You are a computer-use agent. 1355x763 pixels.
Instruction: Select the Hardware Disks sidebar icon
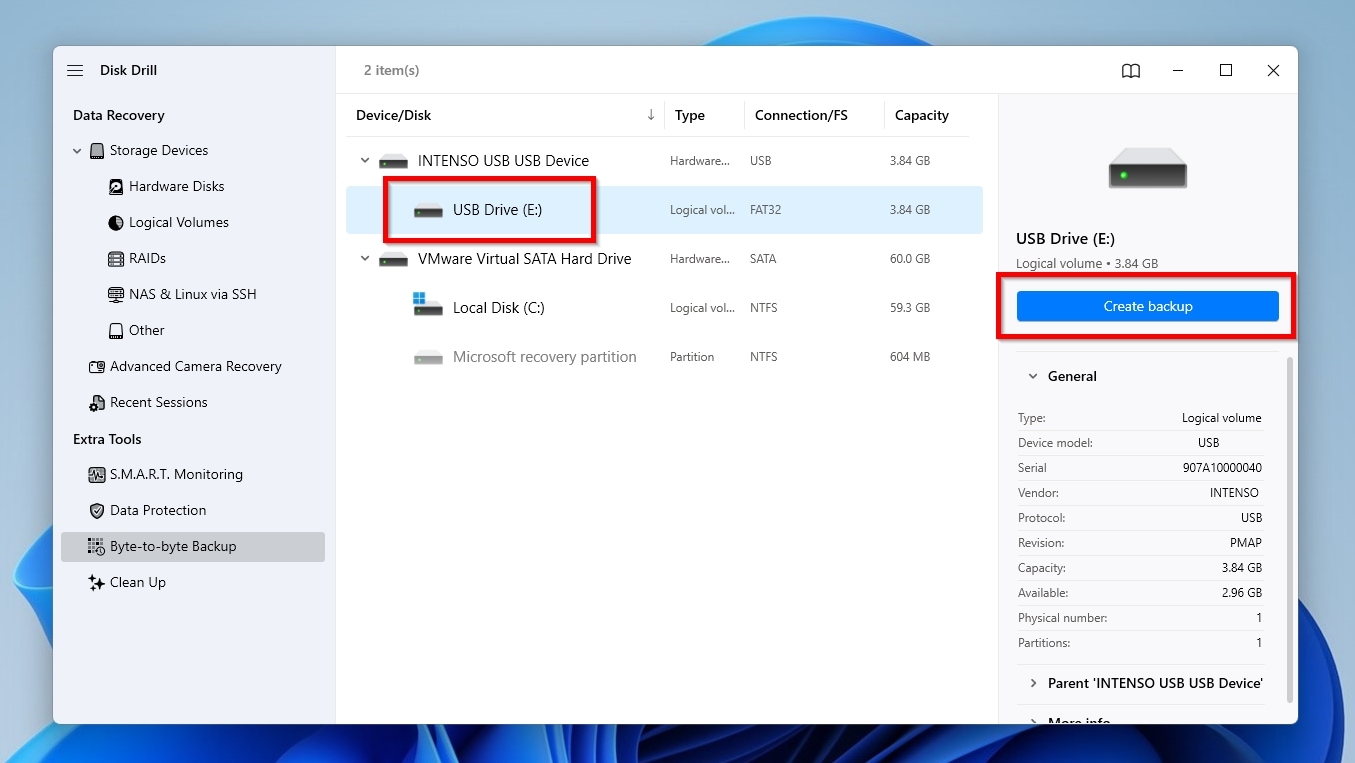pyautogui.click(x=115, y=186)
